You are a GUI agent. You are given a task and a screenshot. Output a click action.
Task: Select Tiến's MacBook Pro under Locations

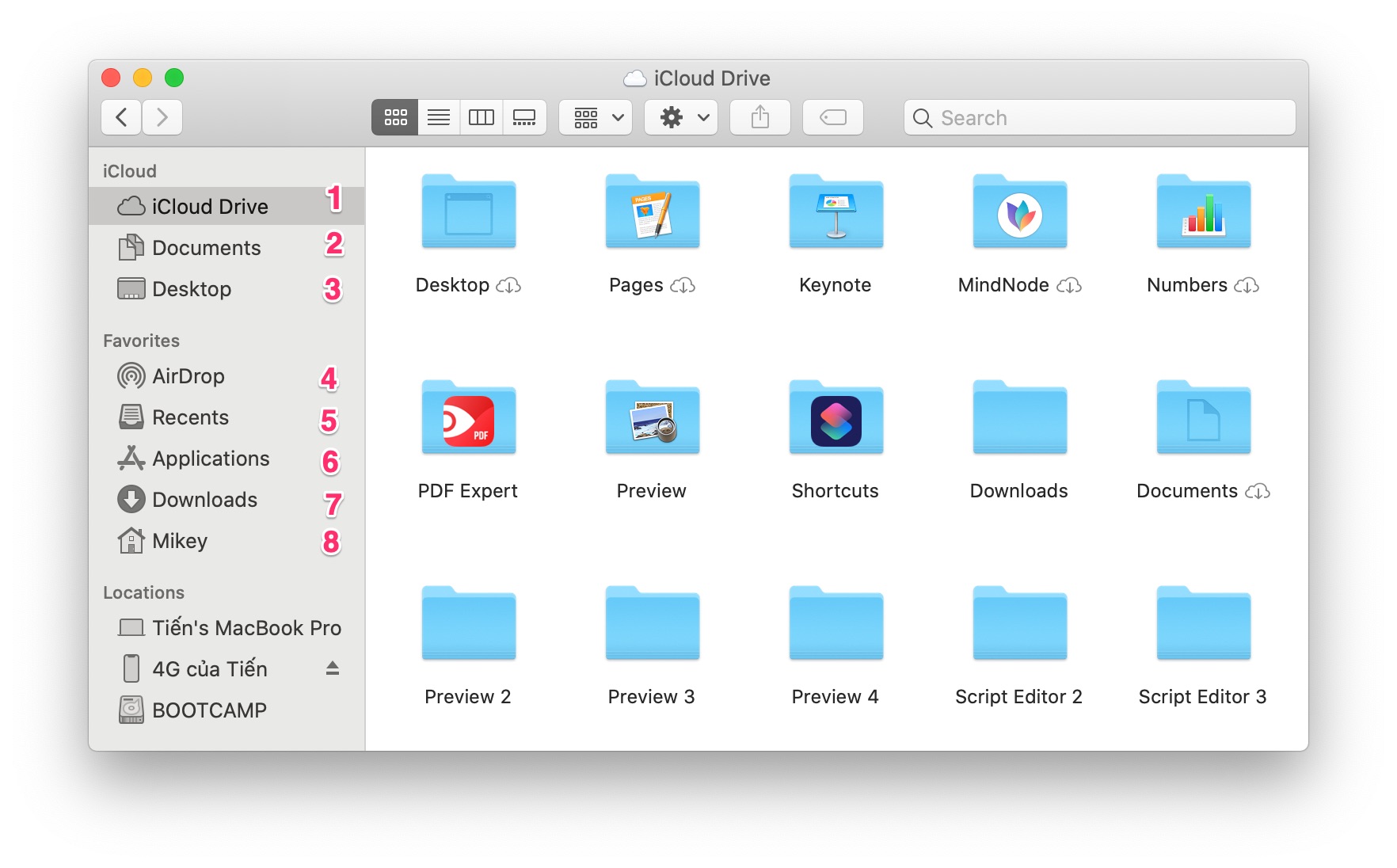click(226, 628)
